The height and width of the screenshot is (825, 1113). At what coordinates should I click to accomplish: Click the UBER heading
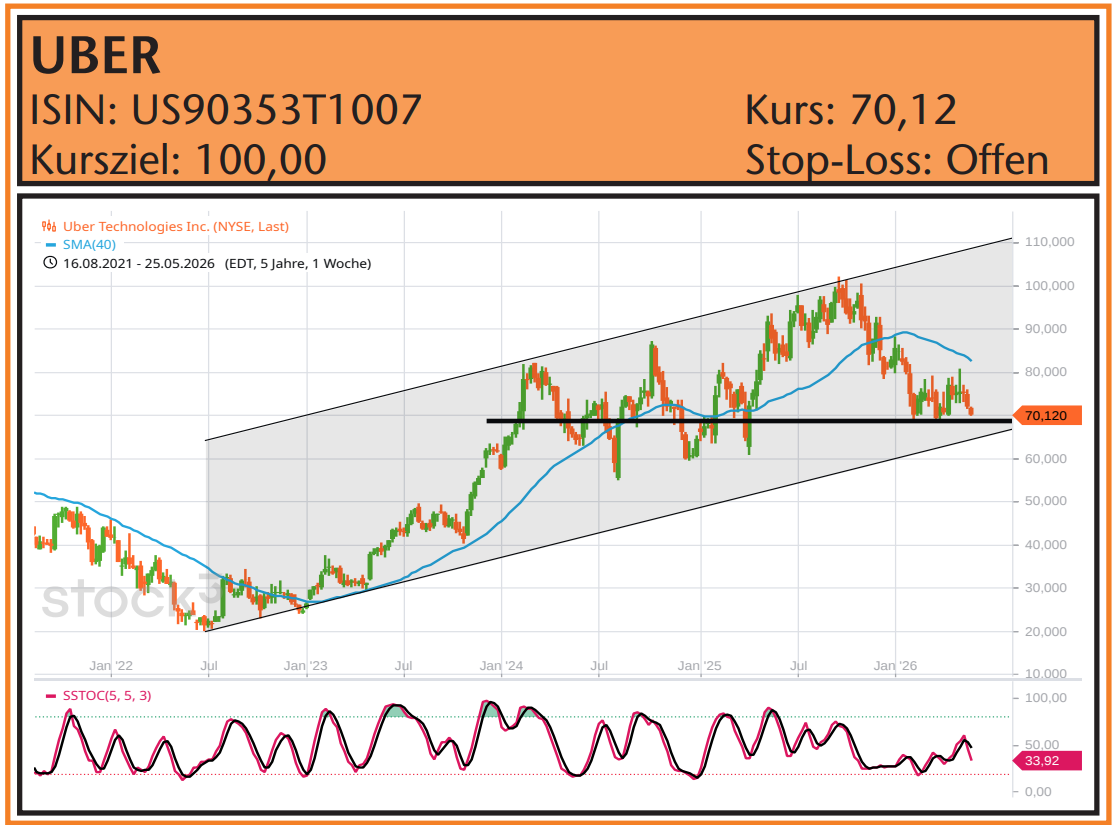(x=96, y=55)
